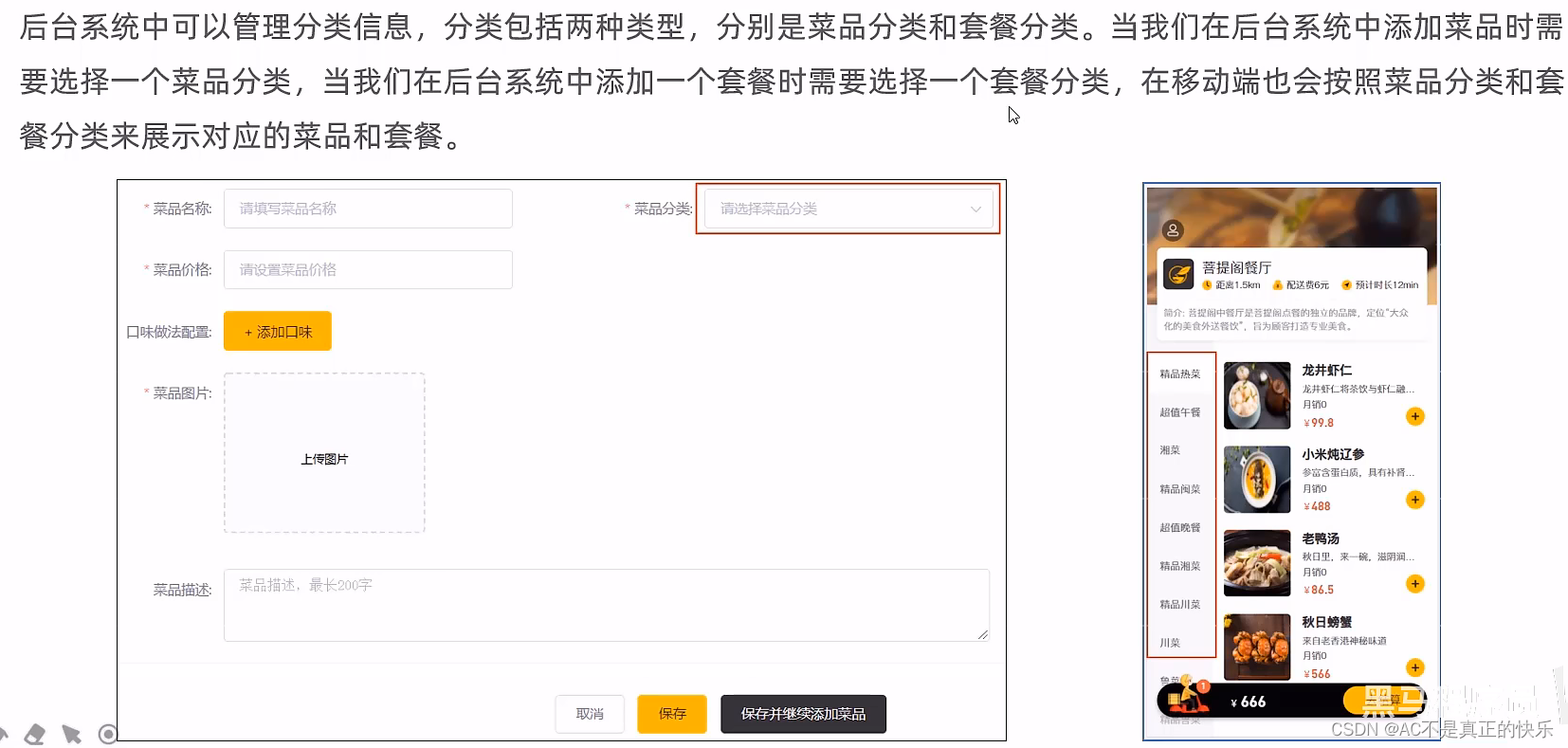Click the 龙井虾仁 dish title
The height and width of the screenshot is (748, 1568).
[1326, 370]
